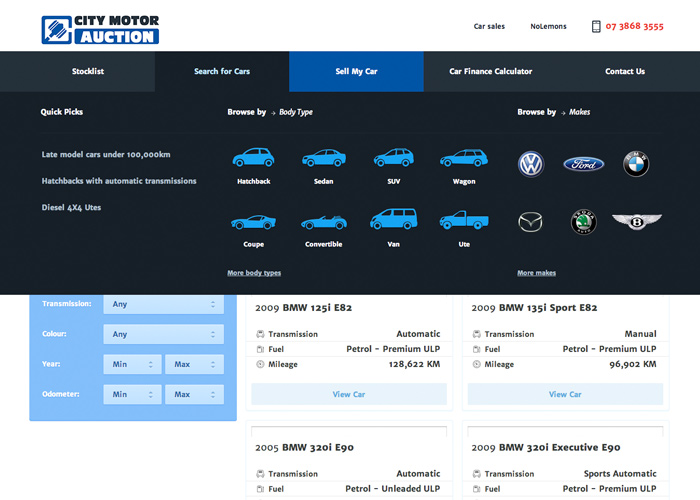The image size is (700, 500).
Task: Pick the Coupe body type icon
Action: pyautogui.click(x=253, y=222)
